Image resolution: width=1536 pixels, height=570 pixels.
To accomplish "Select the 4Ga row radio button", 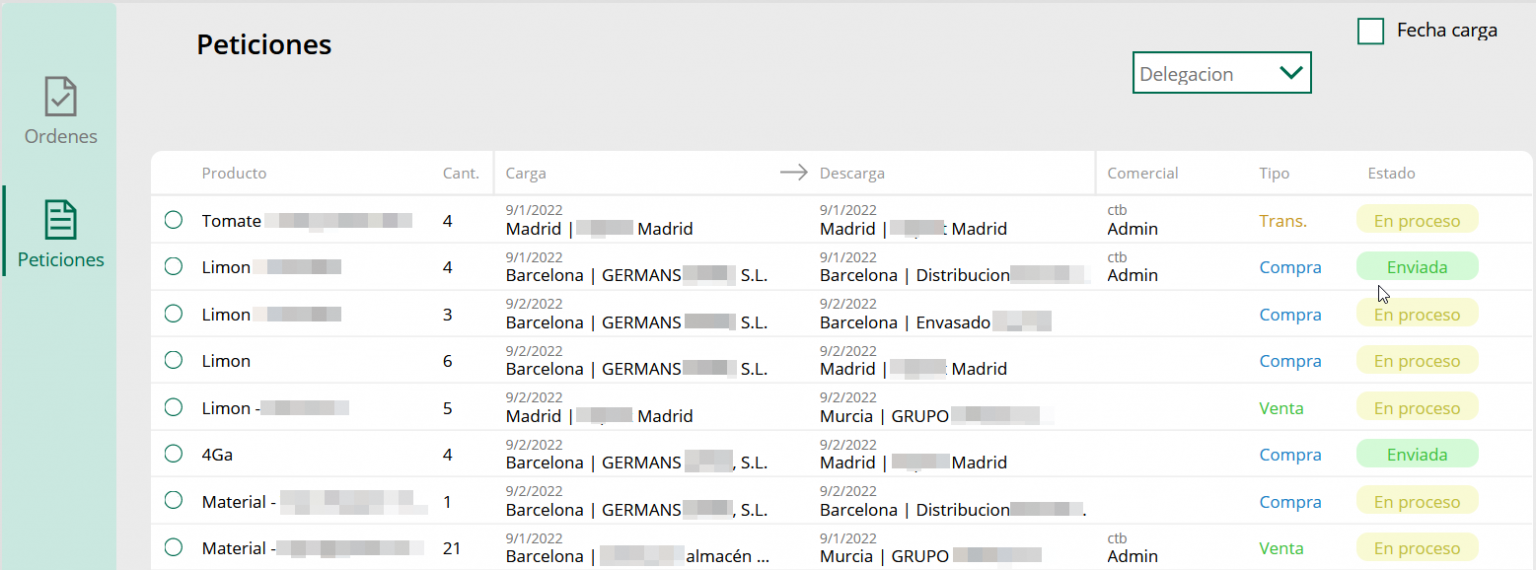I will (173, 454).
